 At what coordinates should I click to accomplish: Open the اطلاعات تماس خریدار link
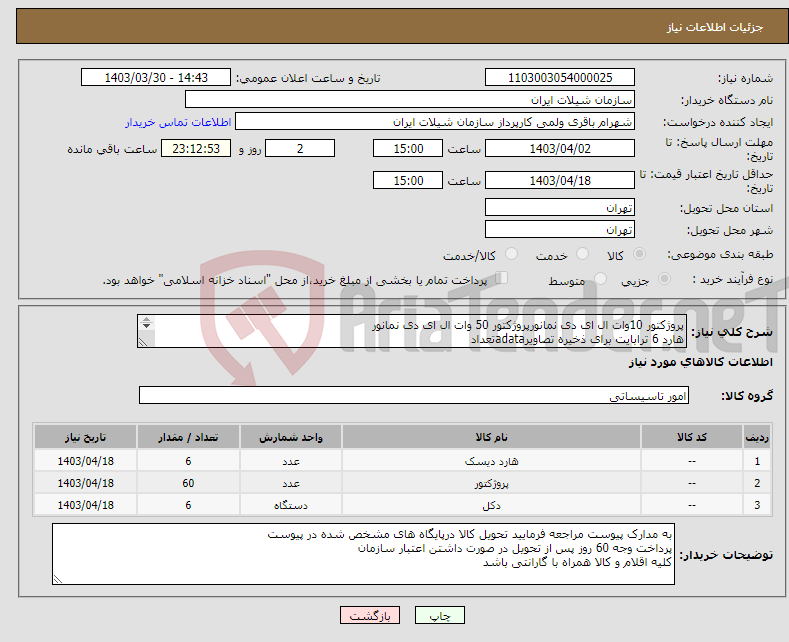(x=178, y=122)
